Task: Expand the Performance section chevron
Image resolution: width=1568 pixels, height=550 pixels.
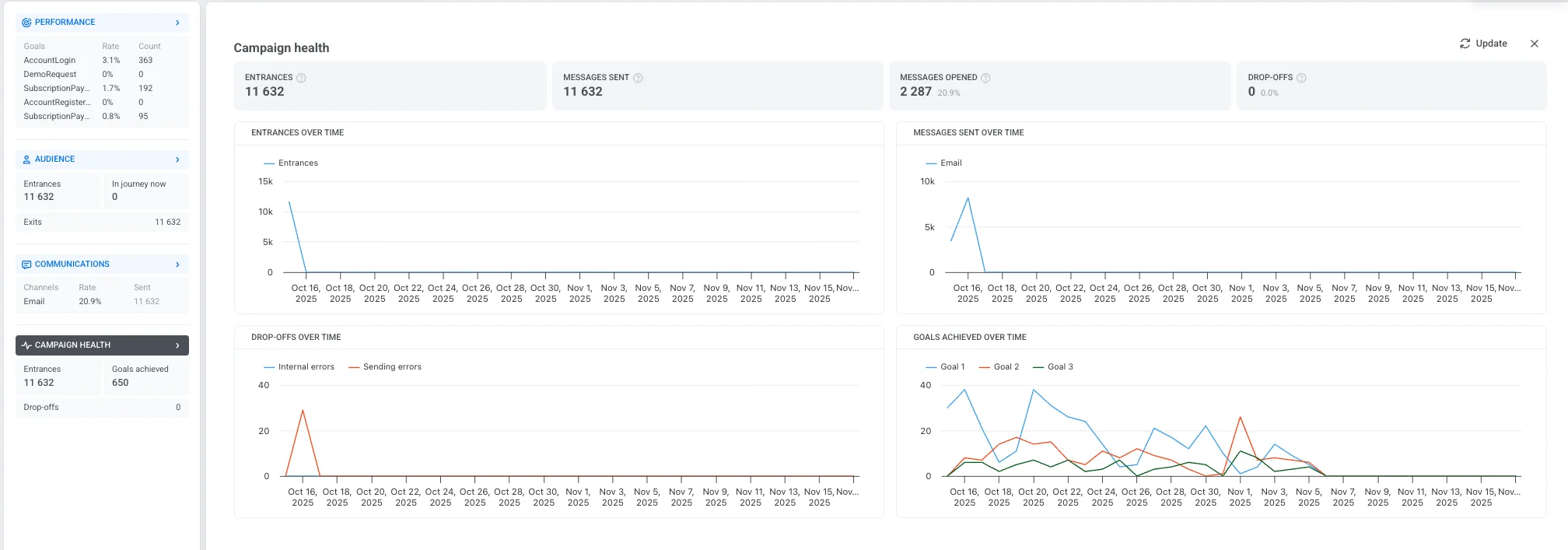Action: coord(177,23)
